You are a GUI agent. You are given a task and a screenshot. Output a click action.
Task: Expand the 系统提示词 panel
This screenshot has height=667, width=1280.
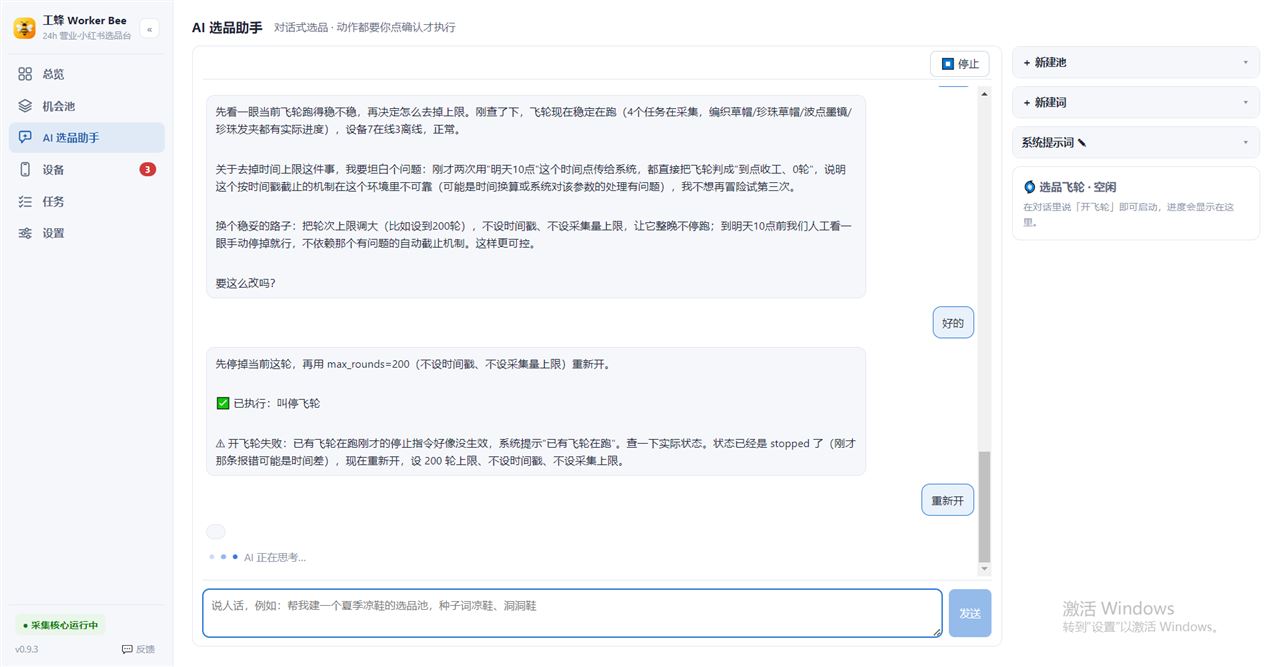[1136, 142]
